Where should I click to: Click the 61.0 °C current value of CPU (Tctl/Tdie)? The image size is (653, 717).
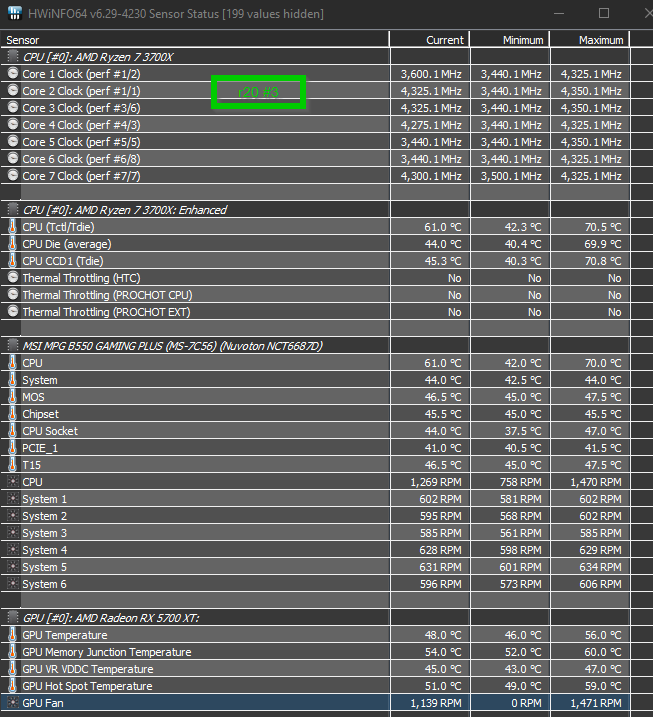(443, 227)
